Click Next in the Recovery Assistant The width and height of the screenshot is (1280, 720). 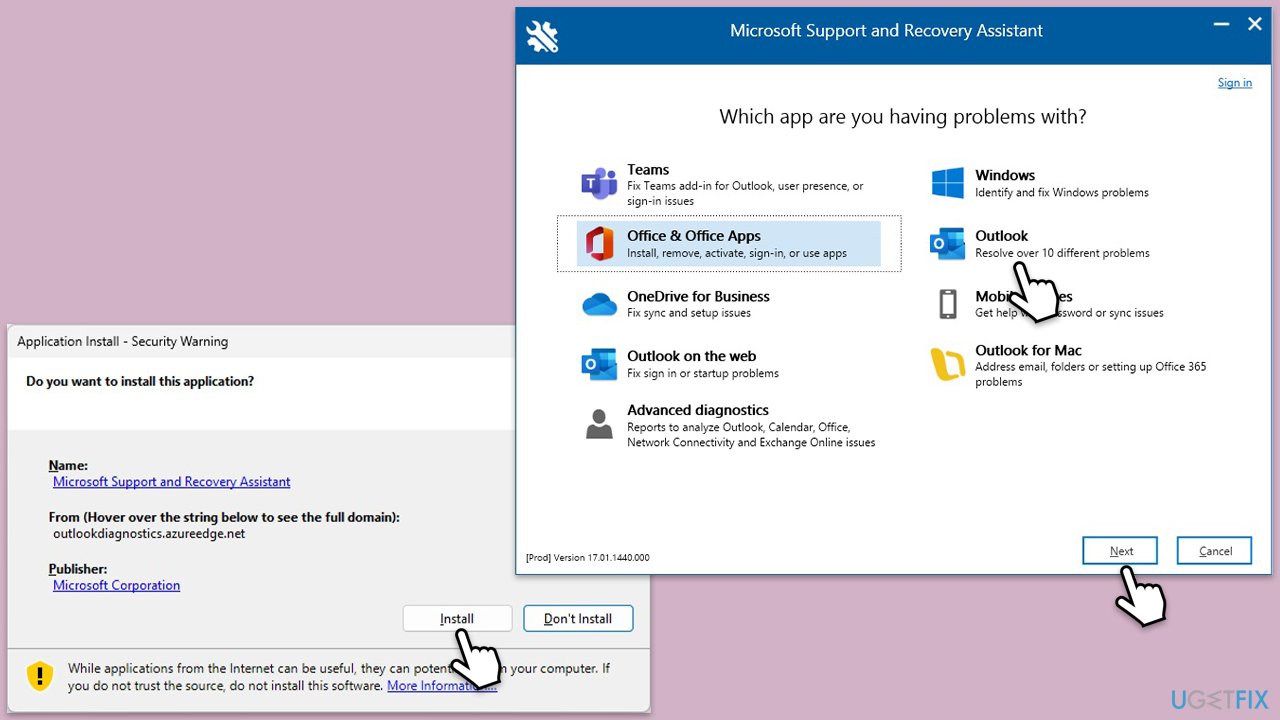[x=1121, y=551]
